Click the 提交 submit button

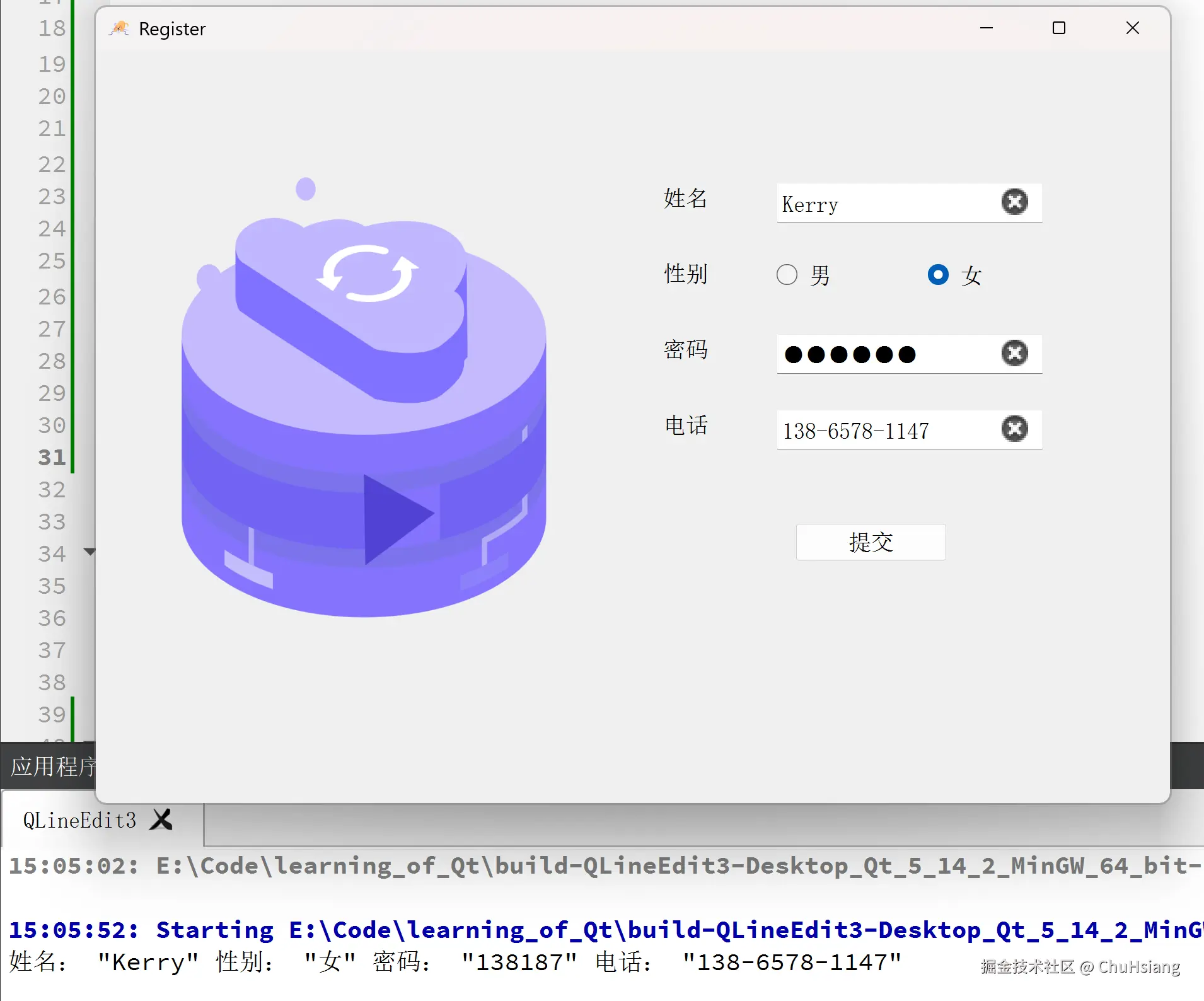coord(871,542)
